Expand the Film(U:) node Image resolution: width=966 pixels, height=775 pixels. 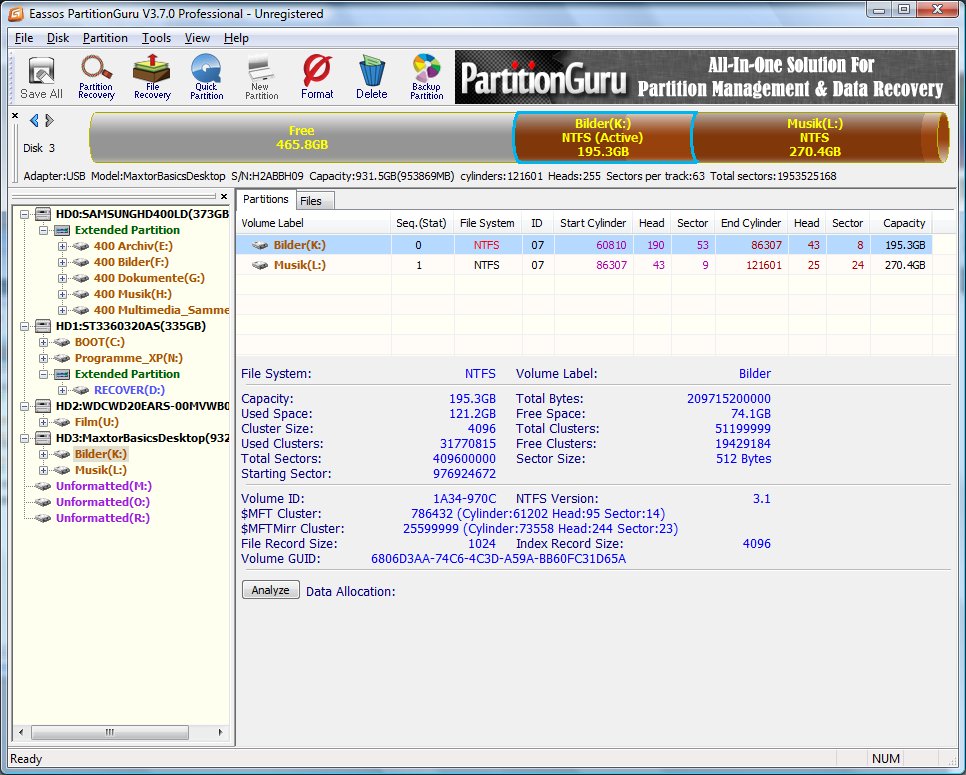(44, 422)
